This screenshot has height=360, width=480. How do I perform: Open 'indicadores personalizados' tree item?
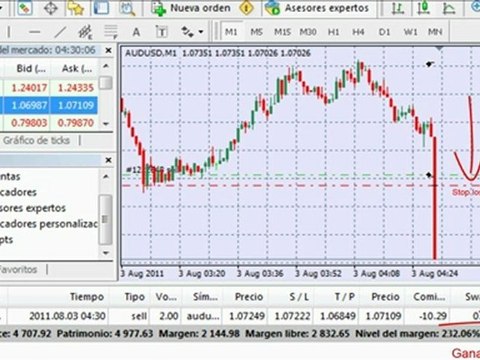[x=49, y=224]
